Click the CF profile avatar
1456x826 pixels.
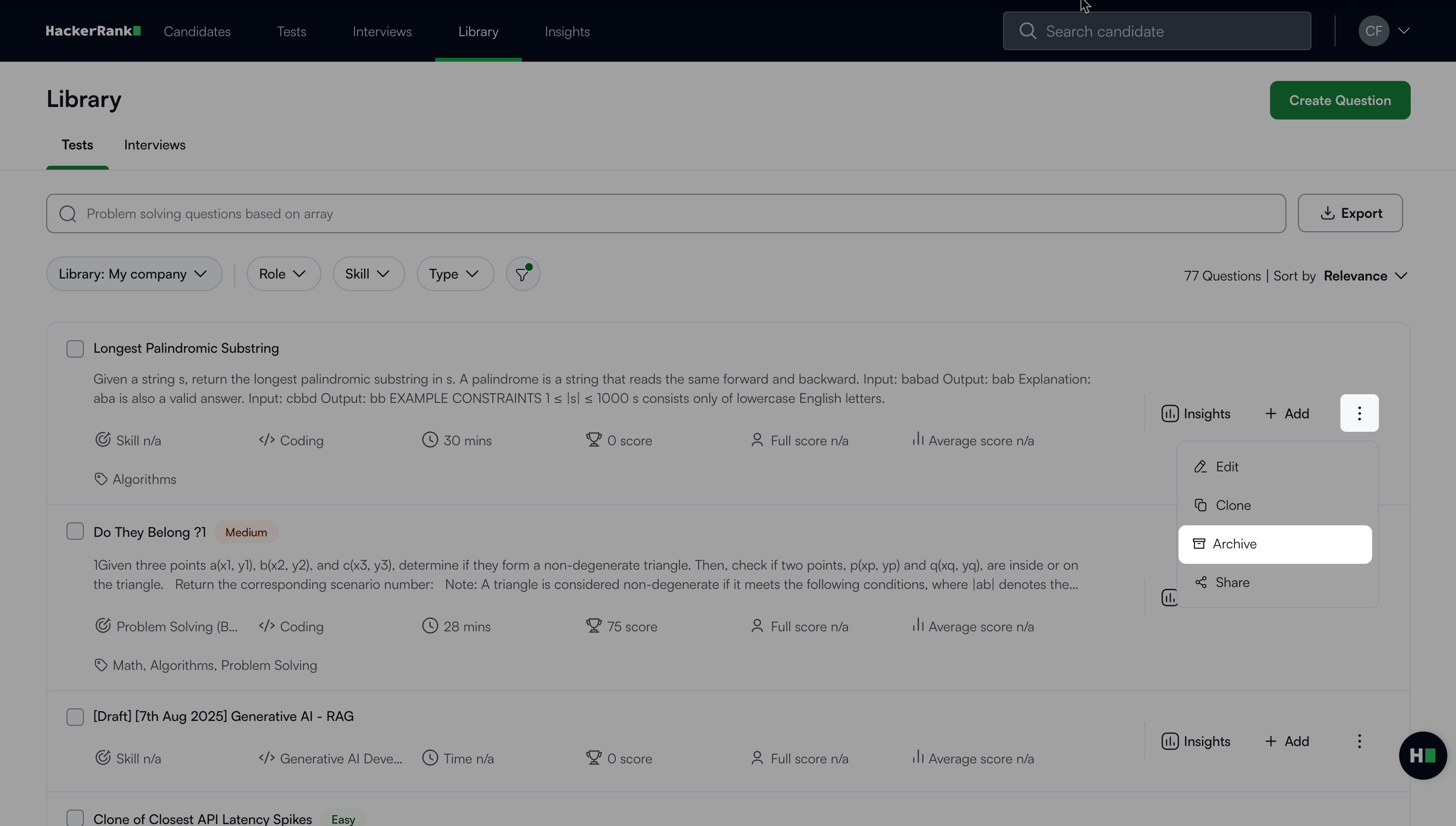pyautogui.click(x=1373, y=31)
